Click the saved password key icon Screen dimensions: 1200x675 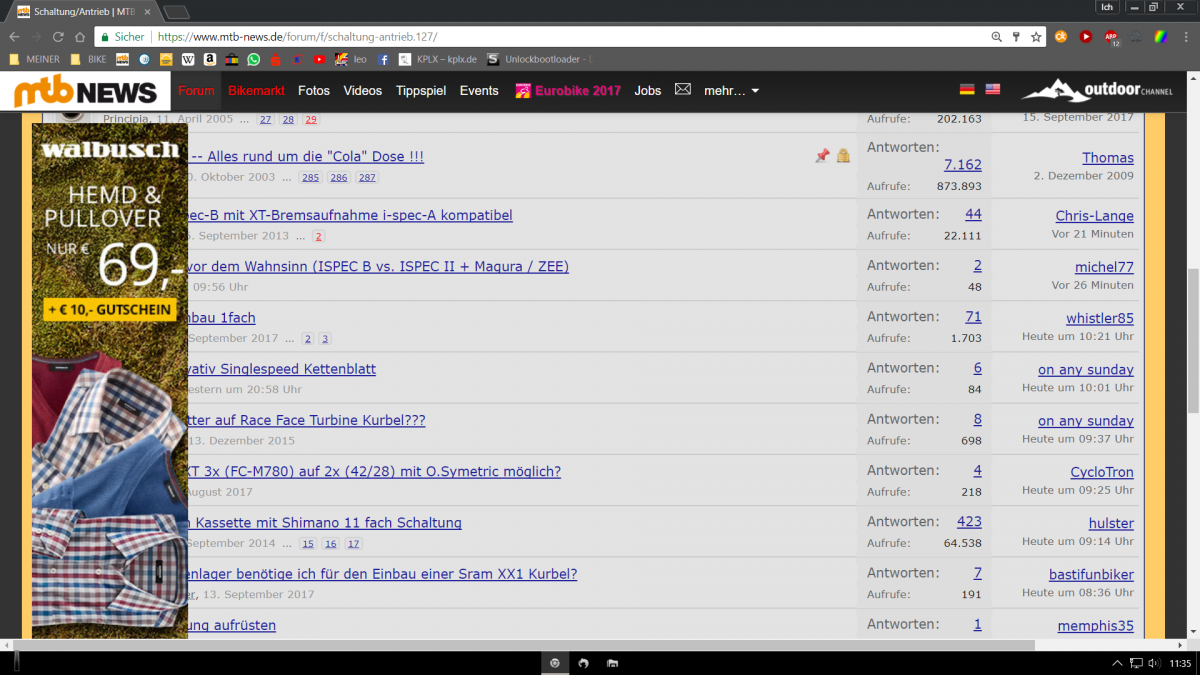click(x=1016, y=36)
